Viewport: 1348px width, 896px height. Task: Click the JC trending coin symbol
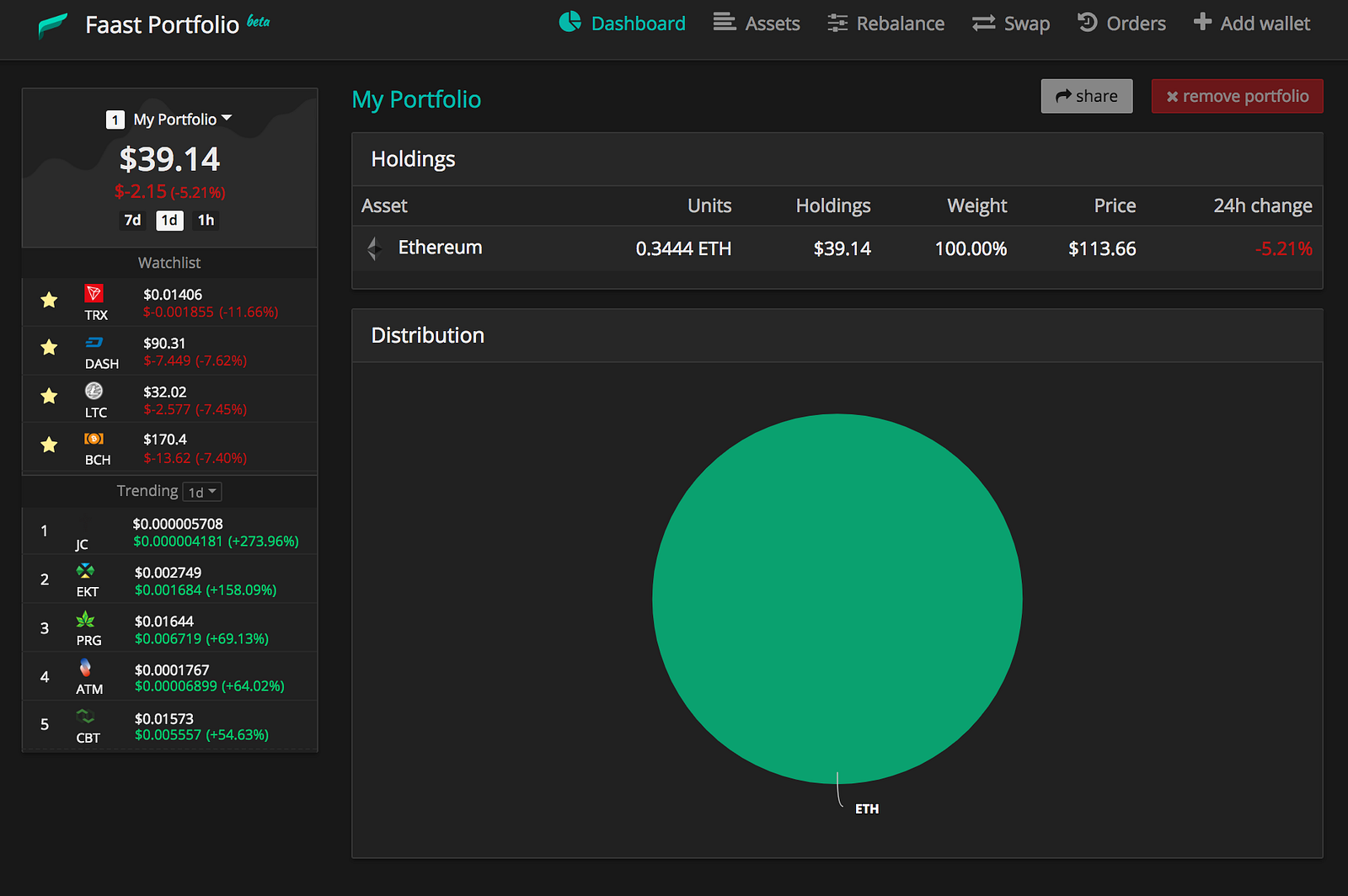pos(82,545)
